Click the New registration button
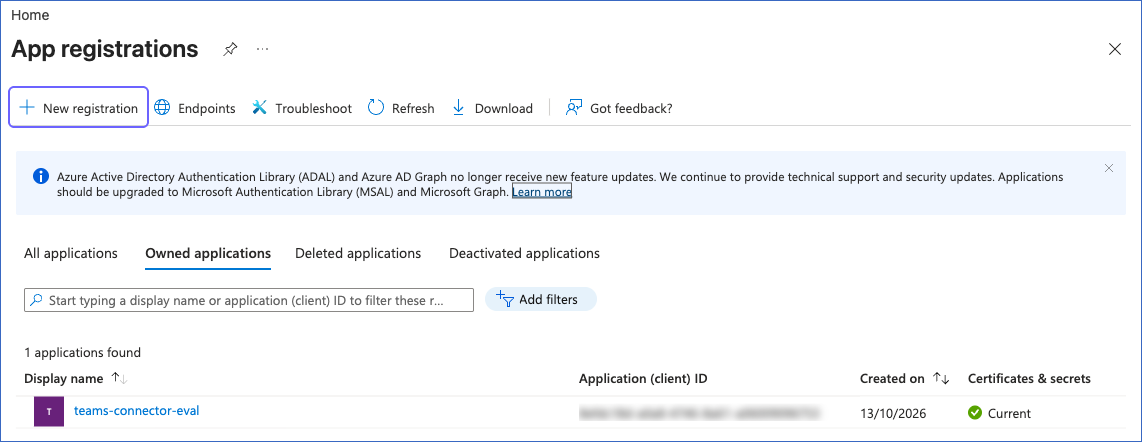1142x442 pixels. coord(79,108)
